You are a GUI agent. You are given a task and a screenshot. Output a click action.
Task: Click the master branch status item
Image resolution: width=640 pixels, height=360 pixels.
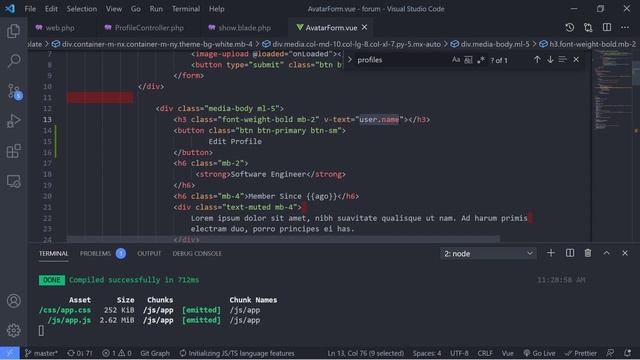tap(41, 353)
